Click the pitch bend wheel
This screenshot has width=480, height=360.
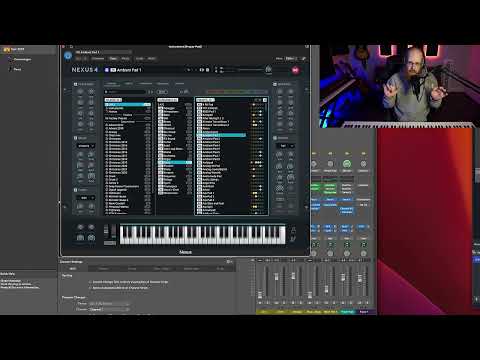point(106,232)
